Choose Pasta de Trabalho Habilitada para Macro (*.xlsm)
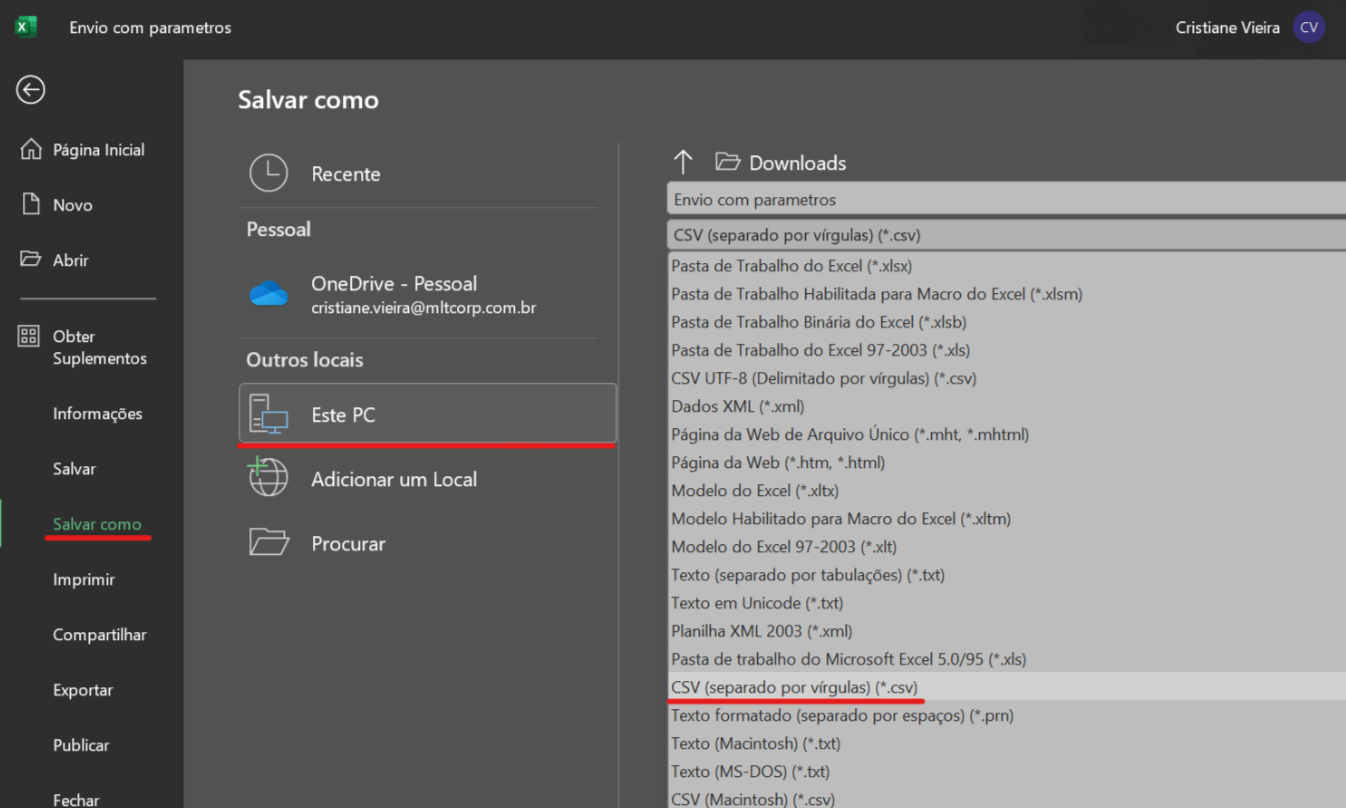 click(x=1006, y=294)
